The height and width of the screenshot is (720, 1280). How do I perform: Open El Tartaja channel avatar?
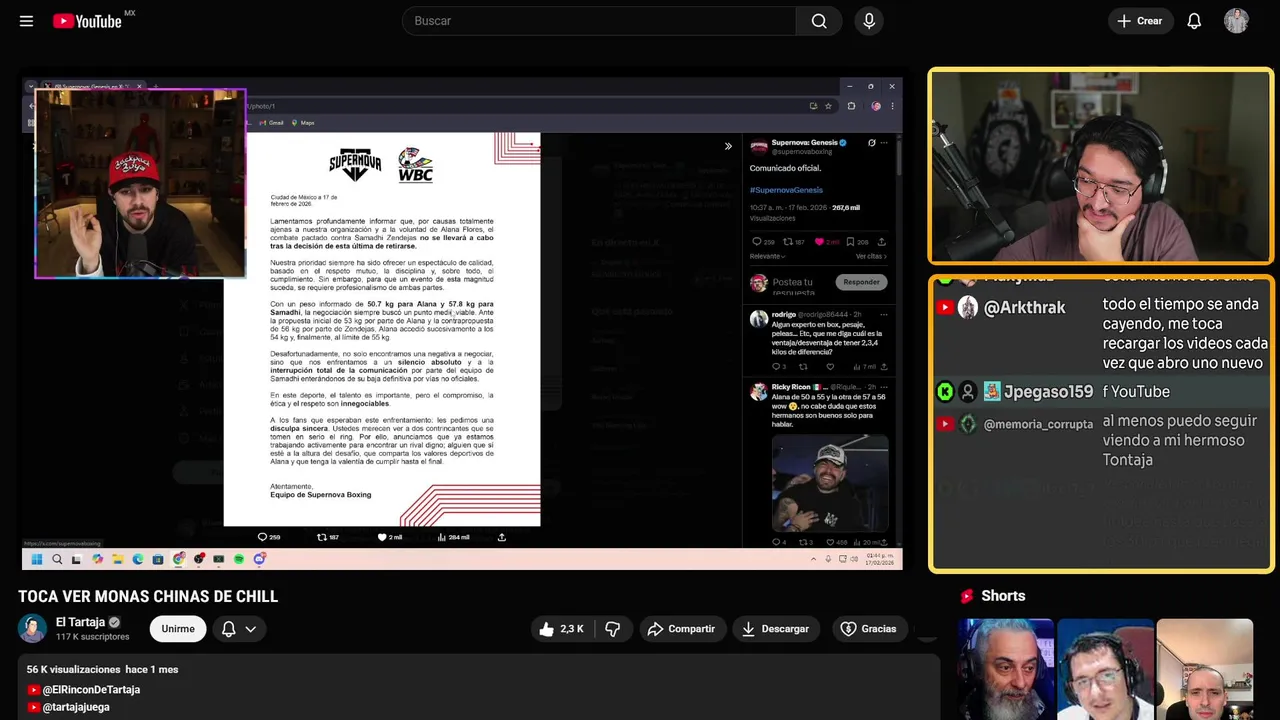pos(32,628)
